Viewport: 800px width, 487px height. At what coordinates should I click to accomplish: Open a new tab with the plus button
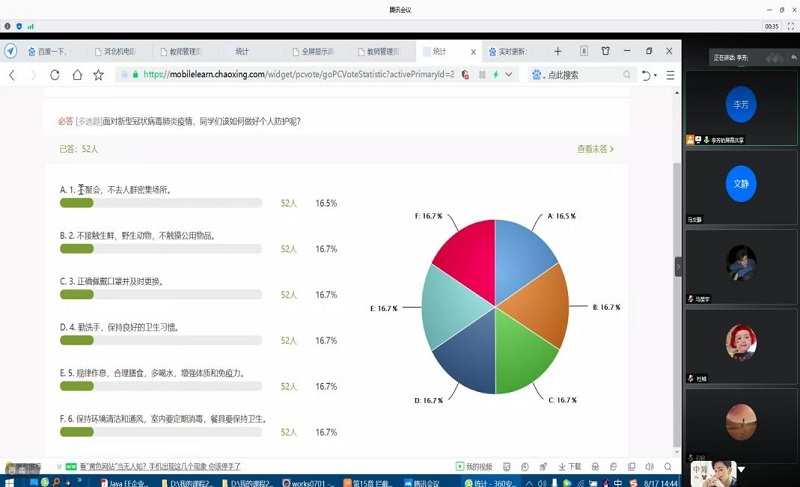558,51
